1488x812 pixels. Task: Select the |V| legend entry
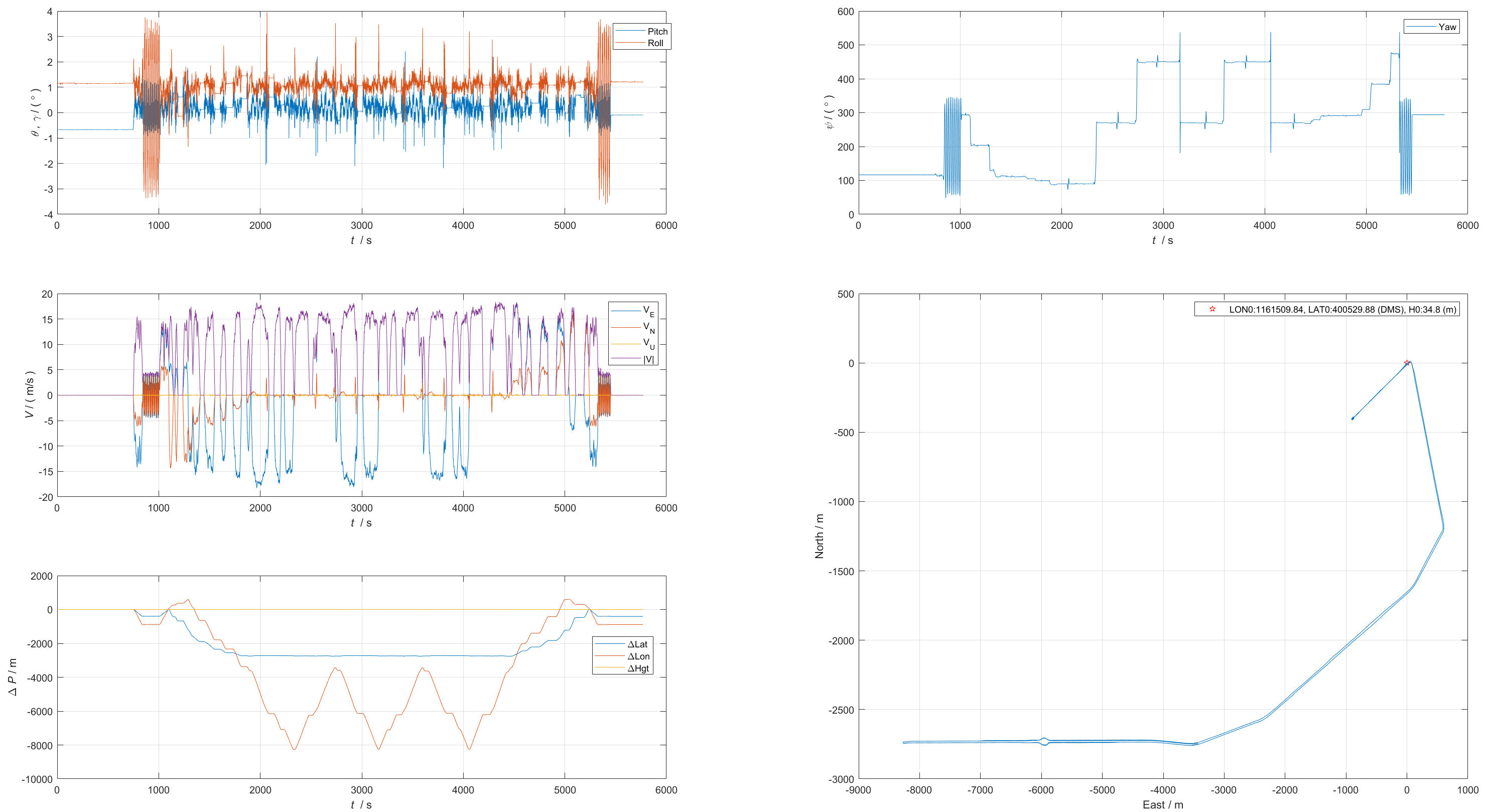633,359
